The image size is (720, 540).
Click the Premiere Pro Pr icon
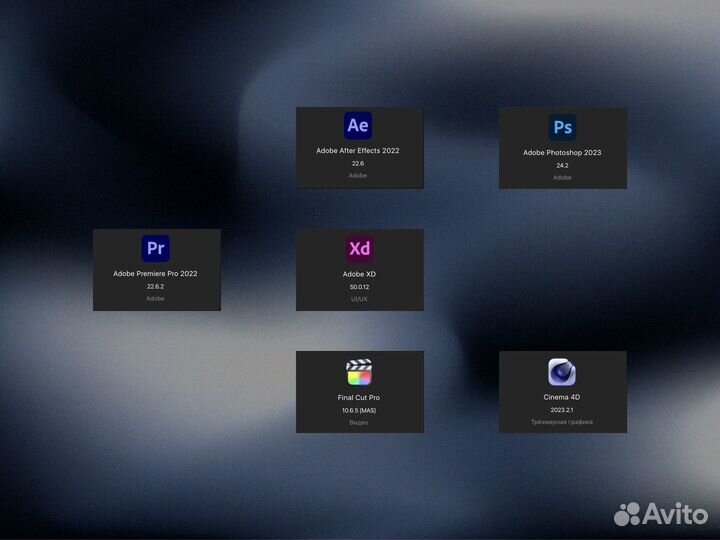click(x=156, y=248)
